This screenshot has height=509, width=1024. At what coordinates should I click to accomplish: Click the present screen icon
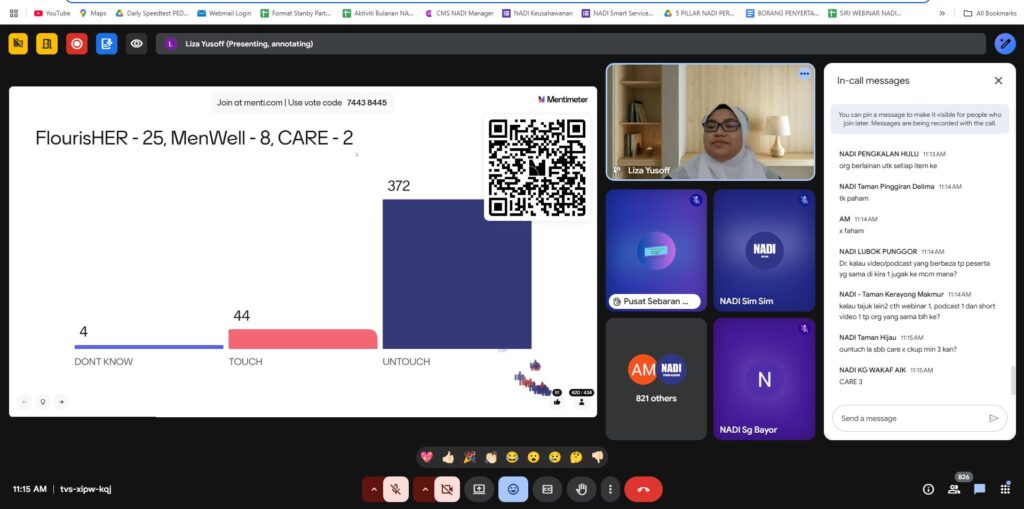click(479, 489)
